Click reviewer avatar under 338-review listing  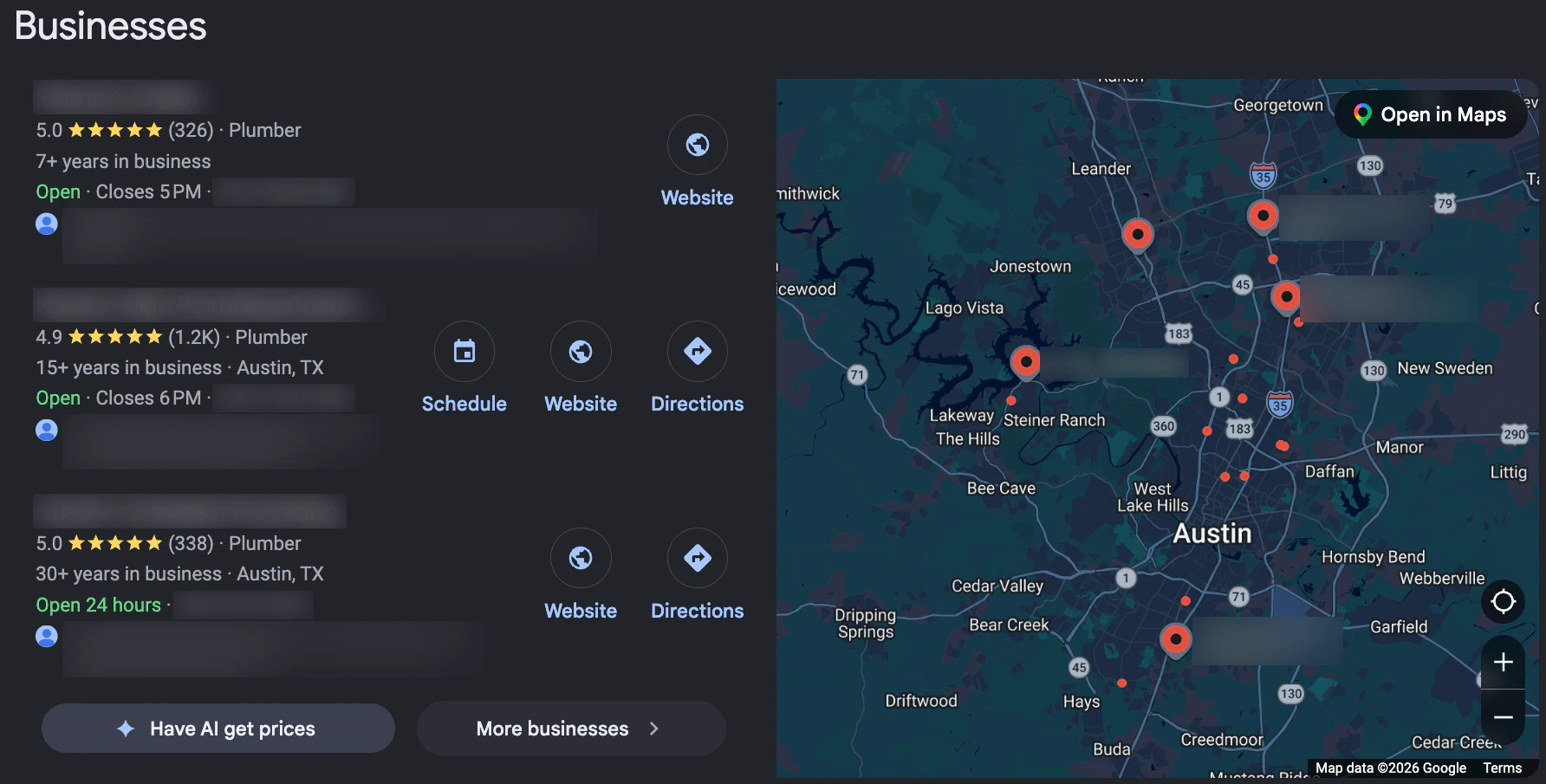[x=47, y=637]
